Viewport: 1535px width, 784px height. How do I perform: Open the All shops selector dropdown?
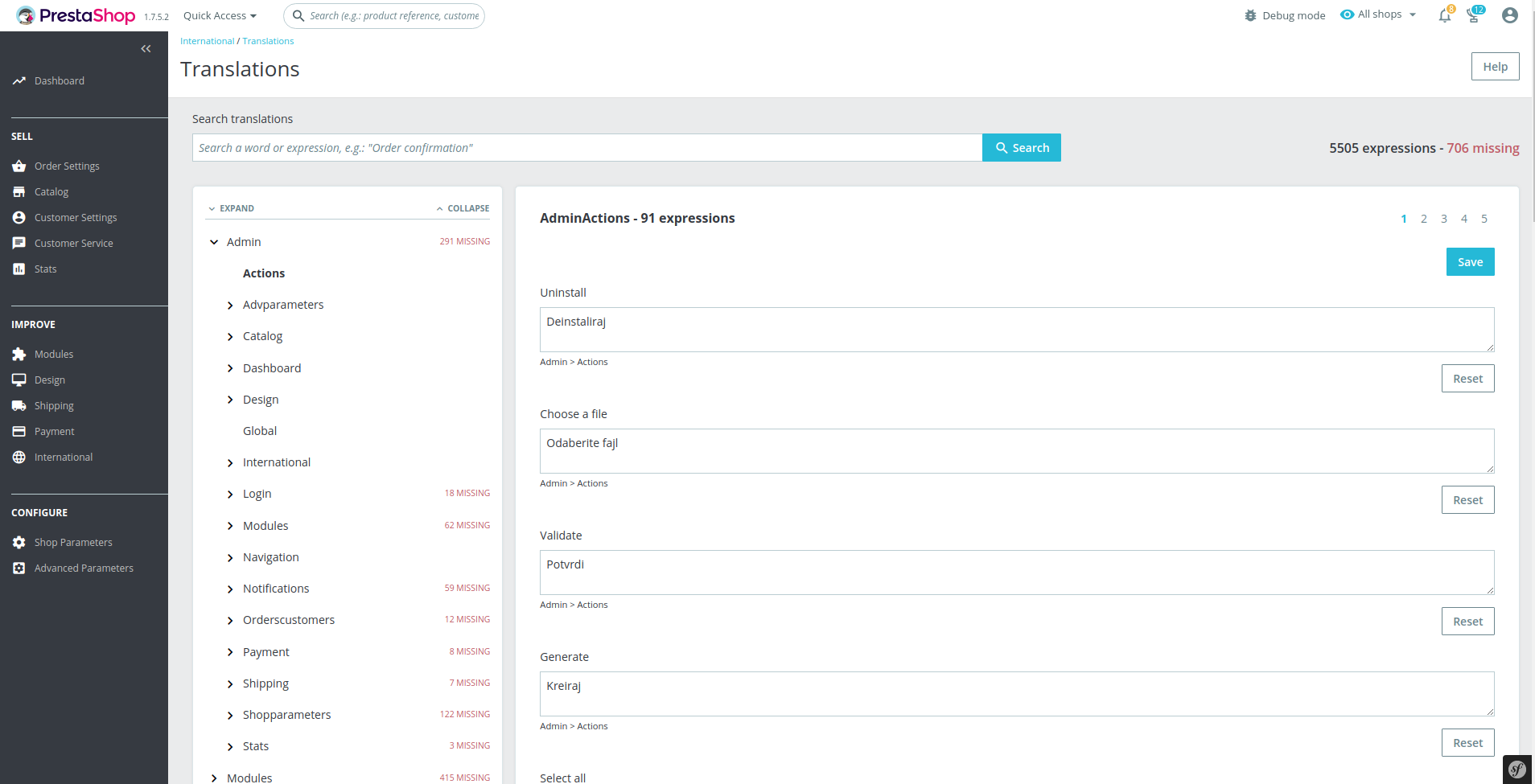[x=1378, y=14]
